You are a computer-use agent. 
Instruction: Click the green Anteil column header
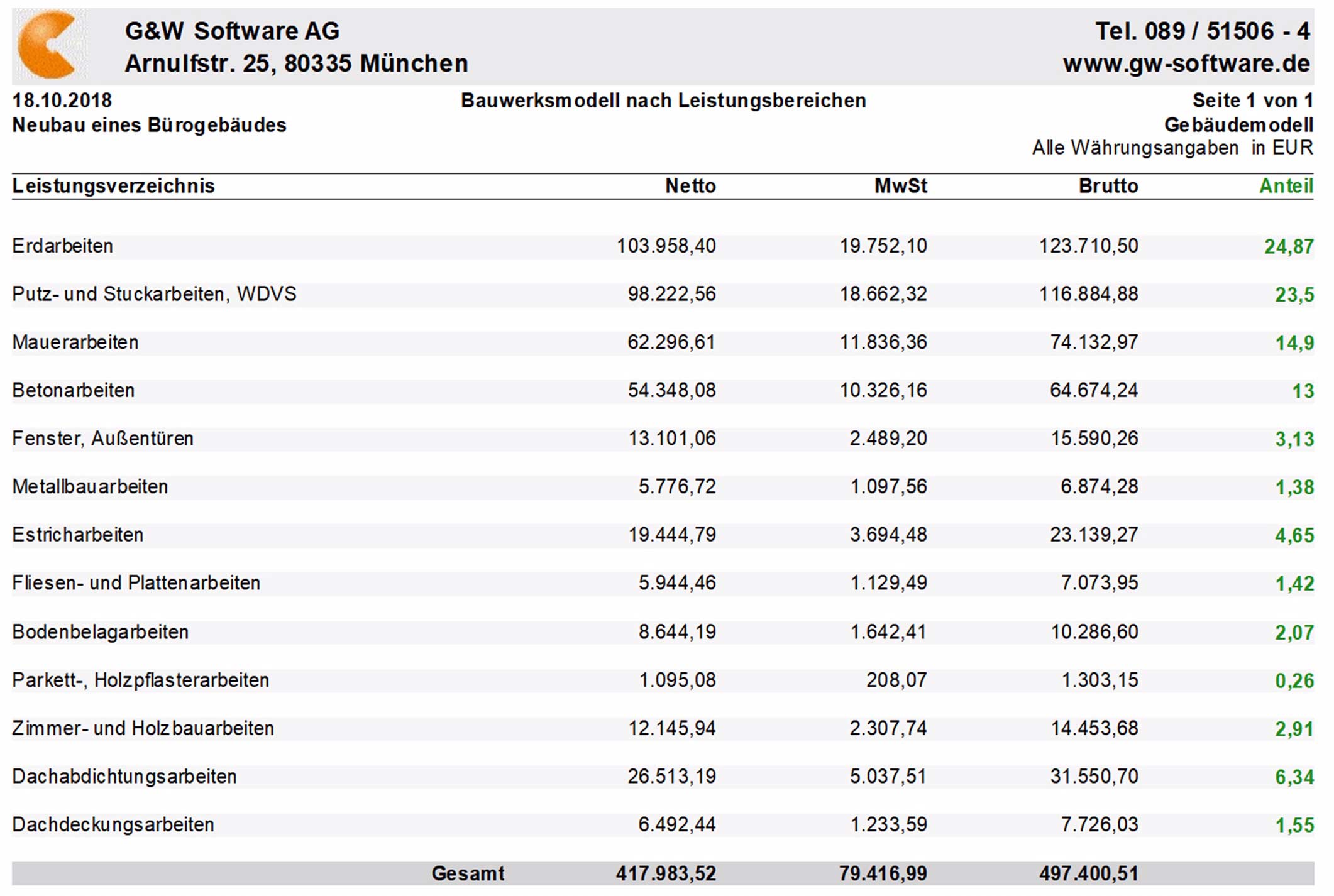coord(1286,186)
